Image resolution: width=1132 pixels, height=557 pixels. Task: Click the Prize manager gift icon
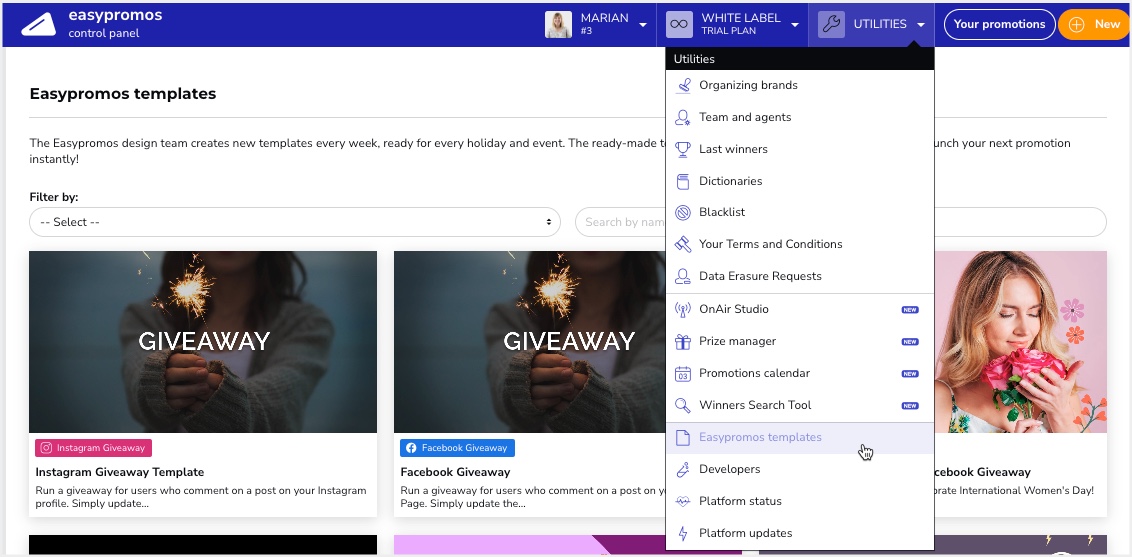682,341
